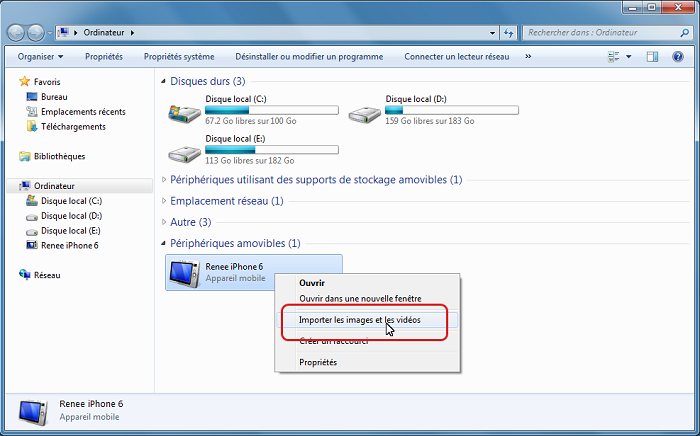Open the address bar history dropdown arrow

pos(492,33)
